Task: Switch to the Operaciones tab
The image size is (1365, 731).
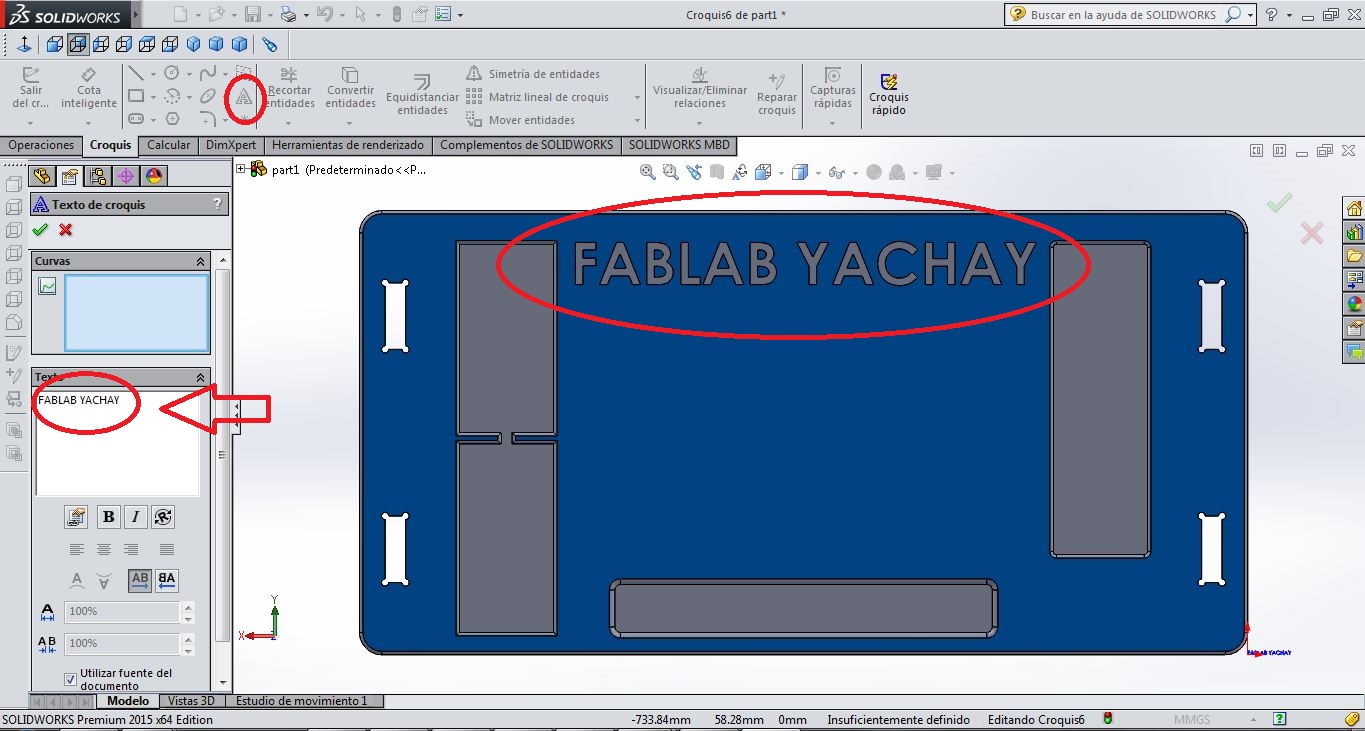Action: [x=41, y=145]
